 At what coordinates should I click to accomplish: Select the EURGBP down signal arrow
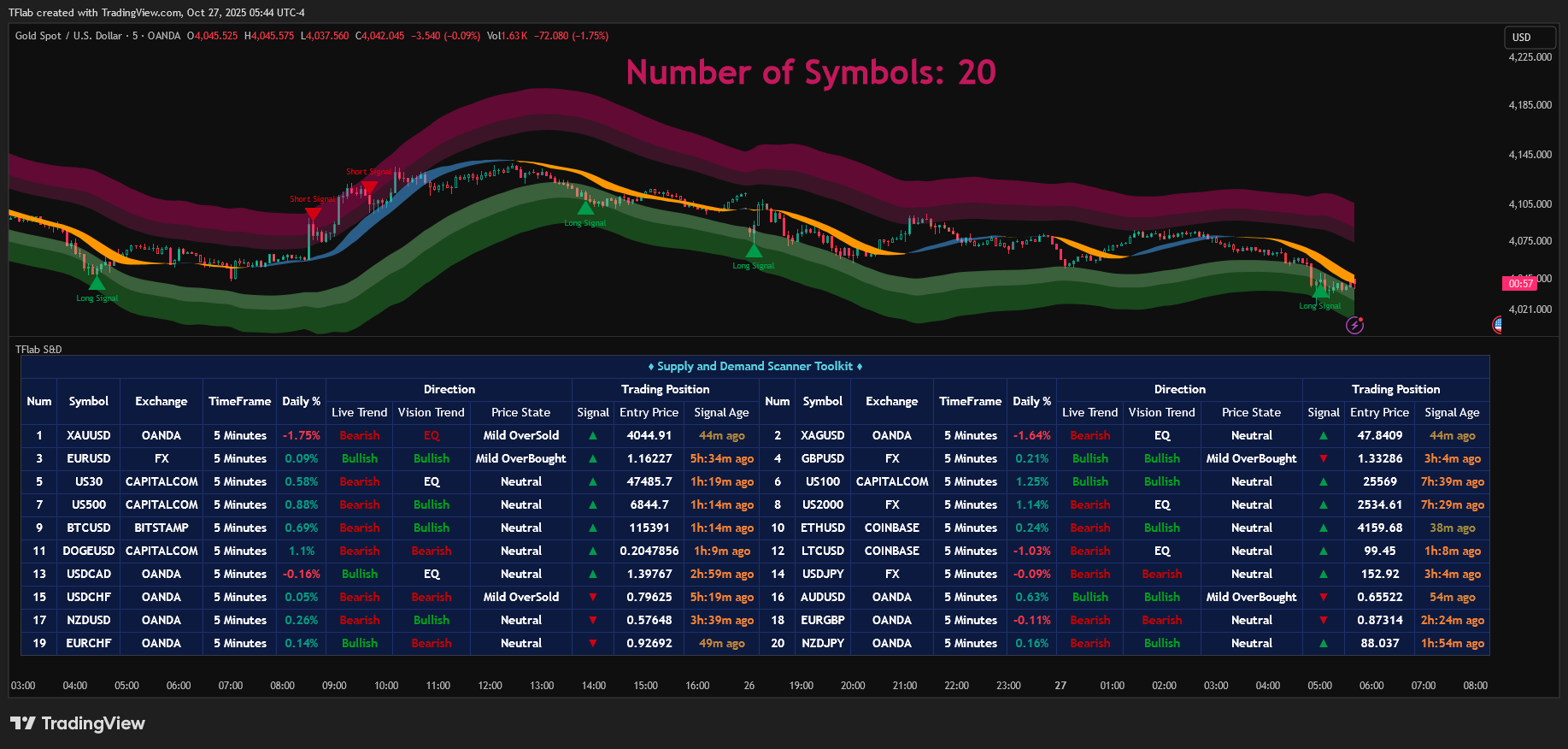coord(1324,620)
